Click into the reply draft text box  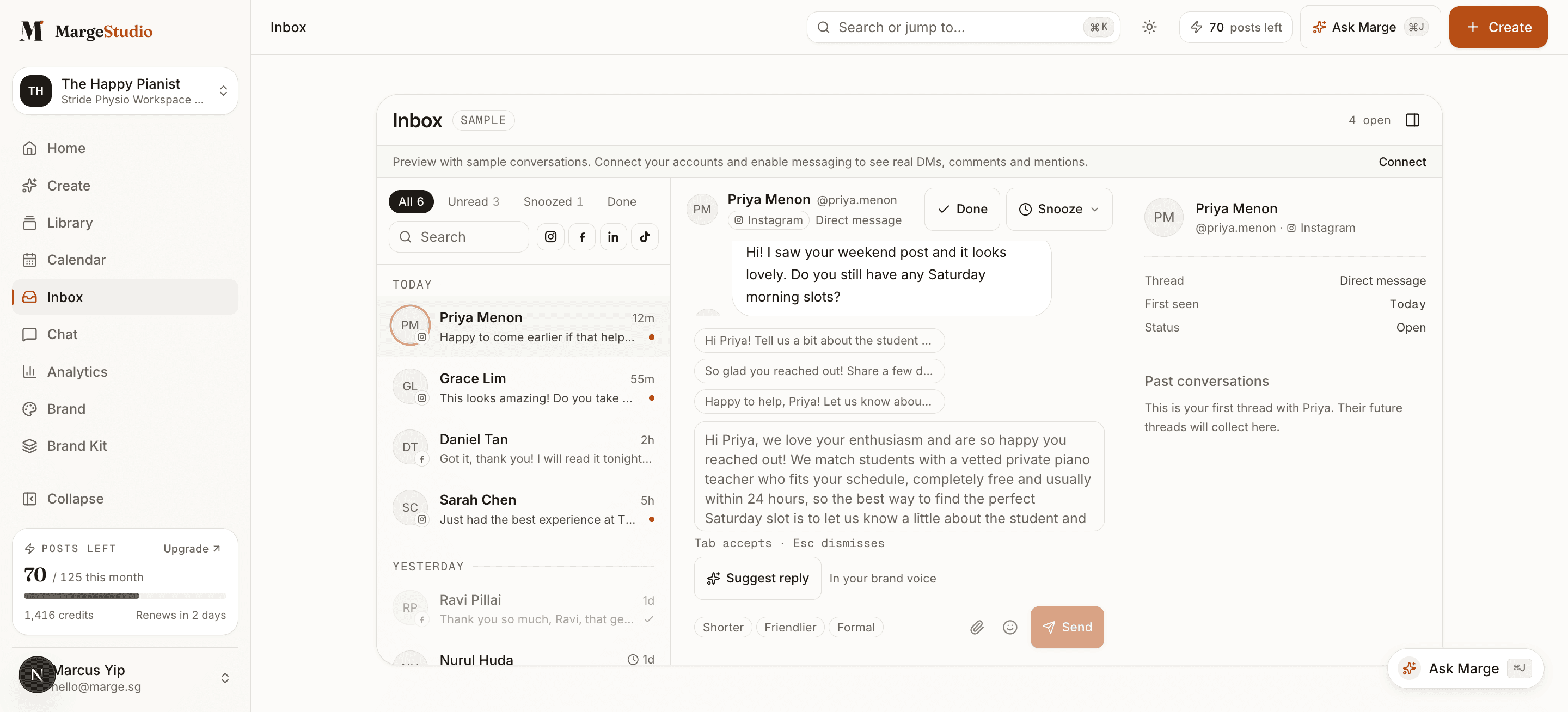(x=899, y=476)
